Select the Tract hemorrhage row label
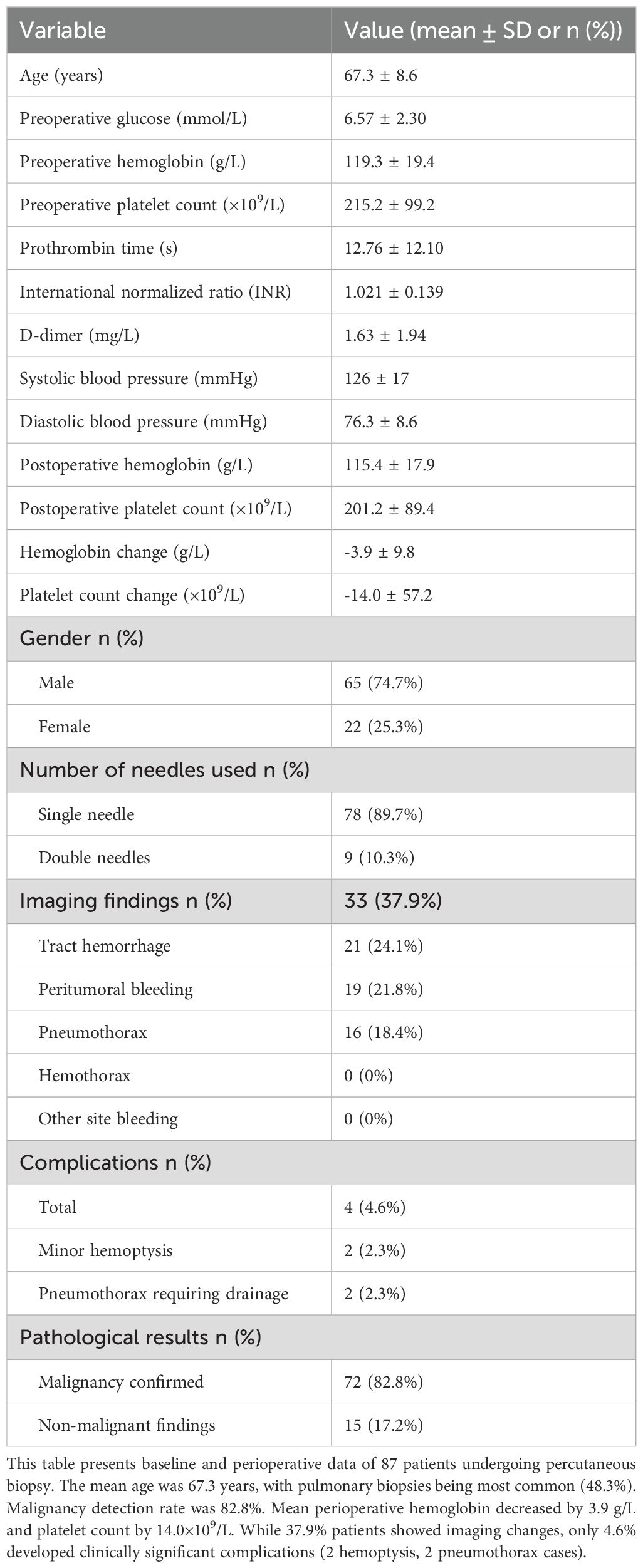This screenshot has height=1568, width=643. click(104, 945)
